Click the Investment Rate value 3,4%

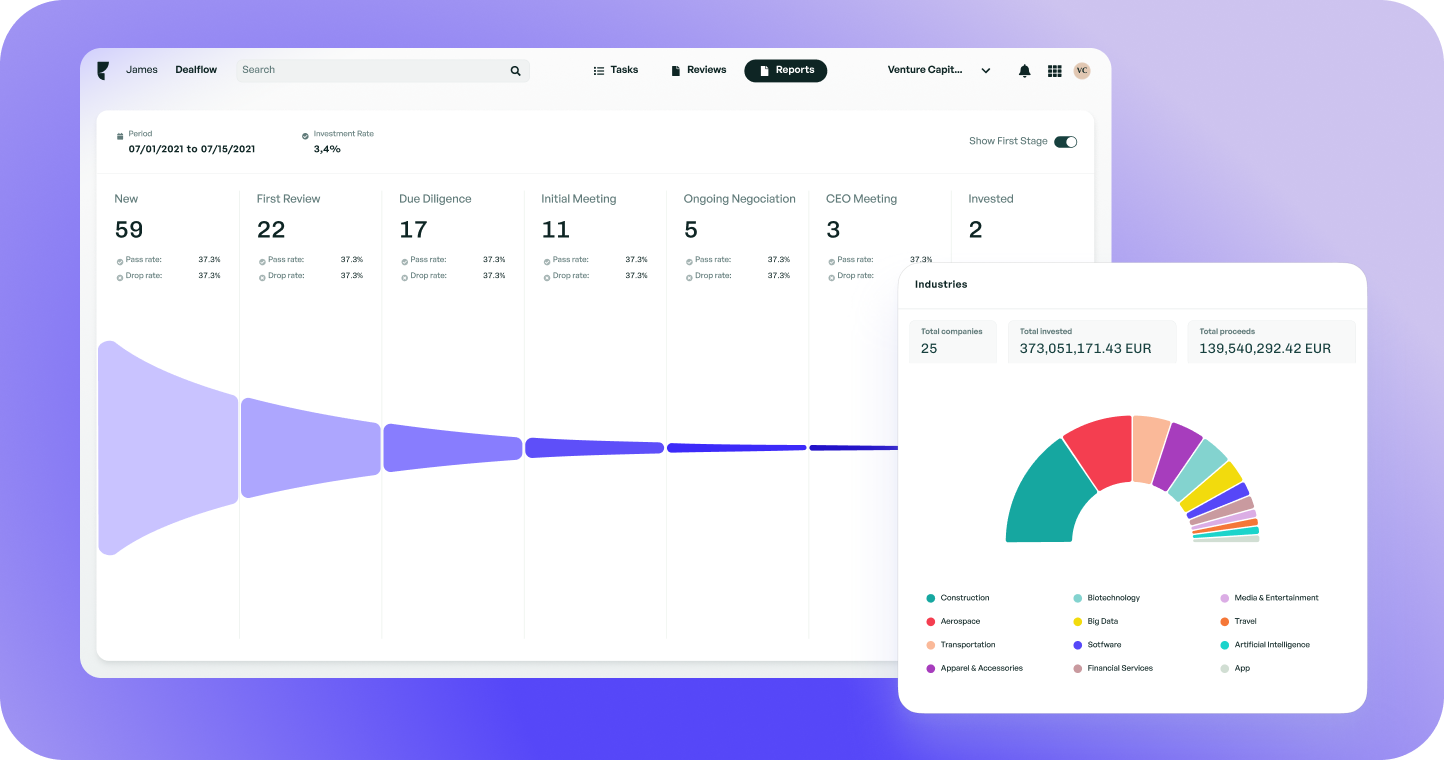tap(327, 149)
